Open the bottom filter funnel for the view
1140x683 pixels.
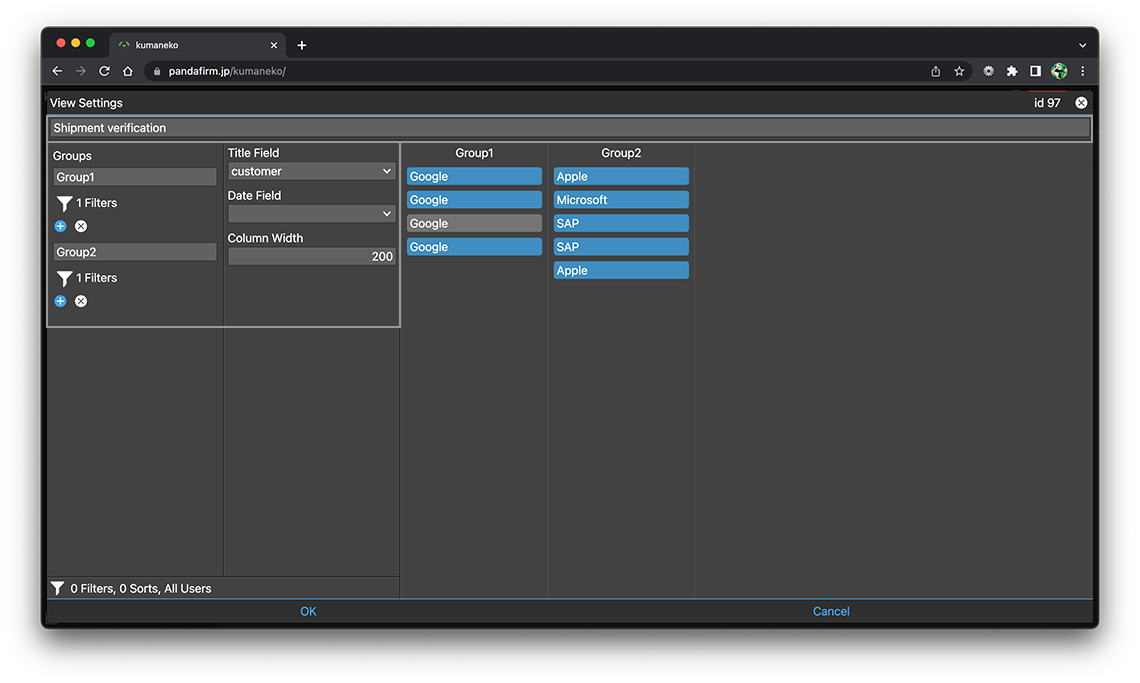[x=58, y=589]
